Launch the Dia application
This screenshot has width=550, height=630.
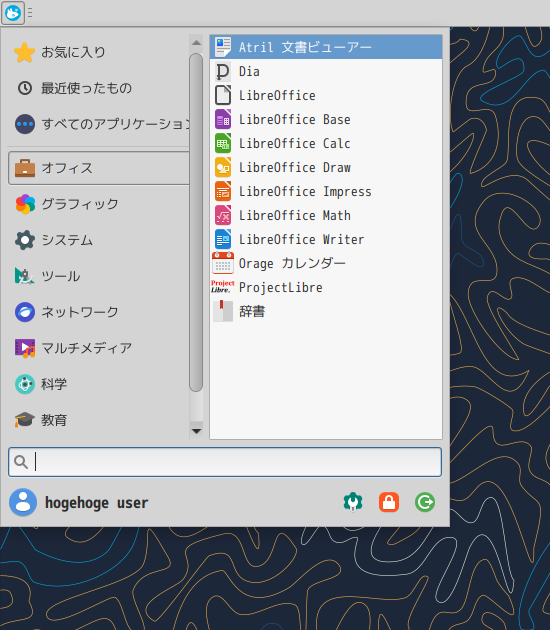pos(326,71)
